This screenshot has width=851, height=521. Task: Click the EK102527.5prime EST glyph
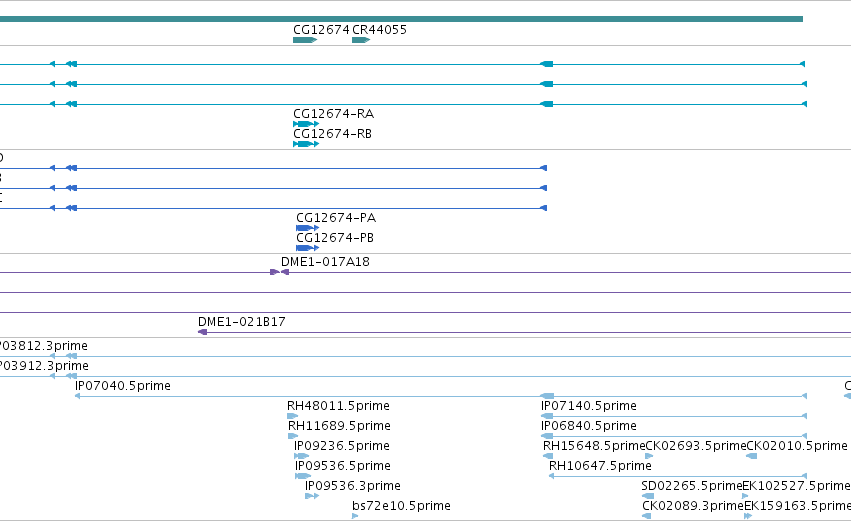[x=745, y=496]
